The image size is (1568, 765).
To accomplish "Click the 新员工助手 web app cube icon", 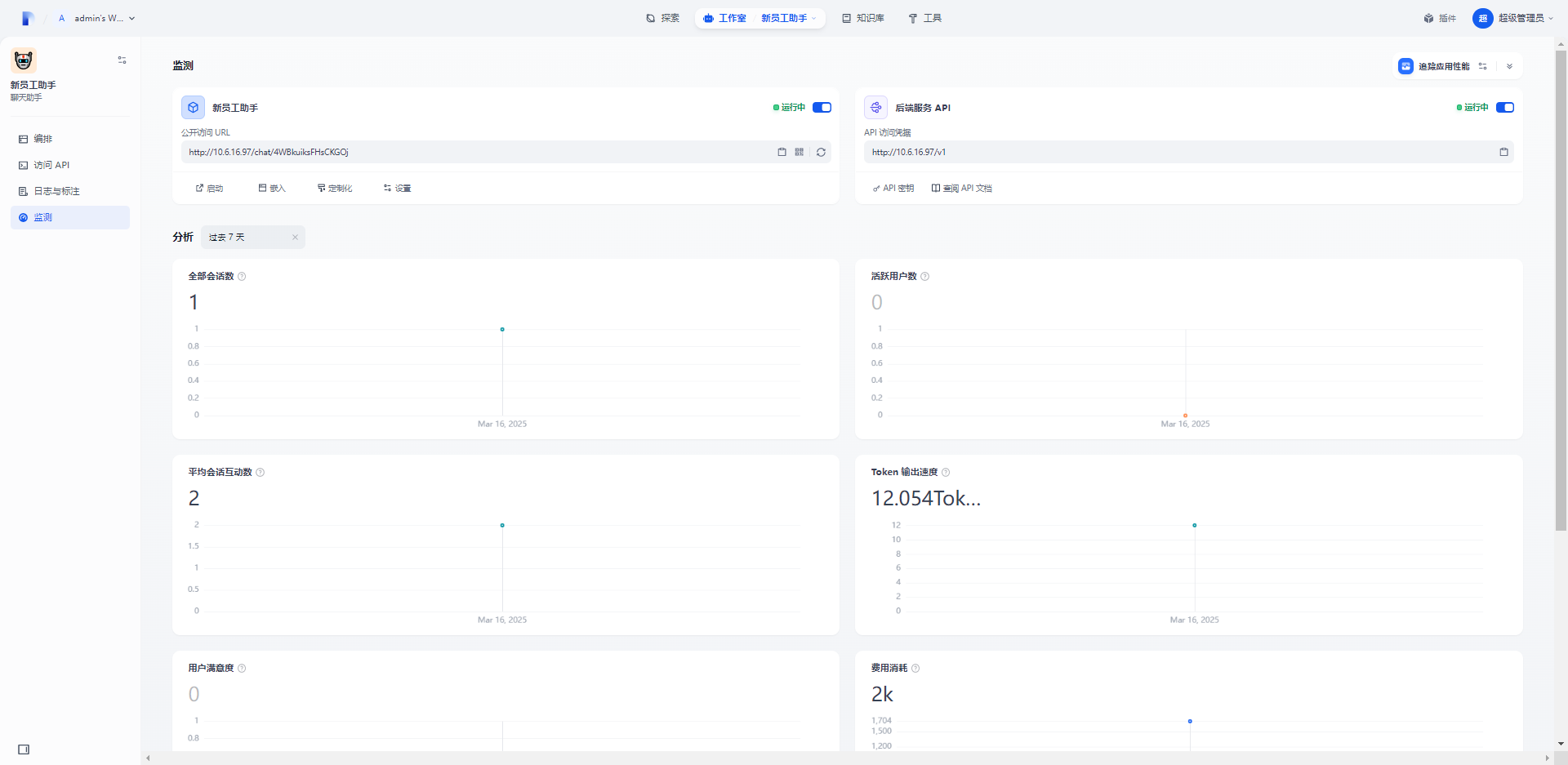I will click(193, 107).
